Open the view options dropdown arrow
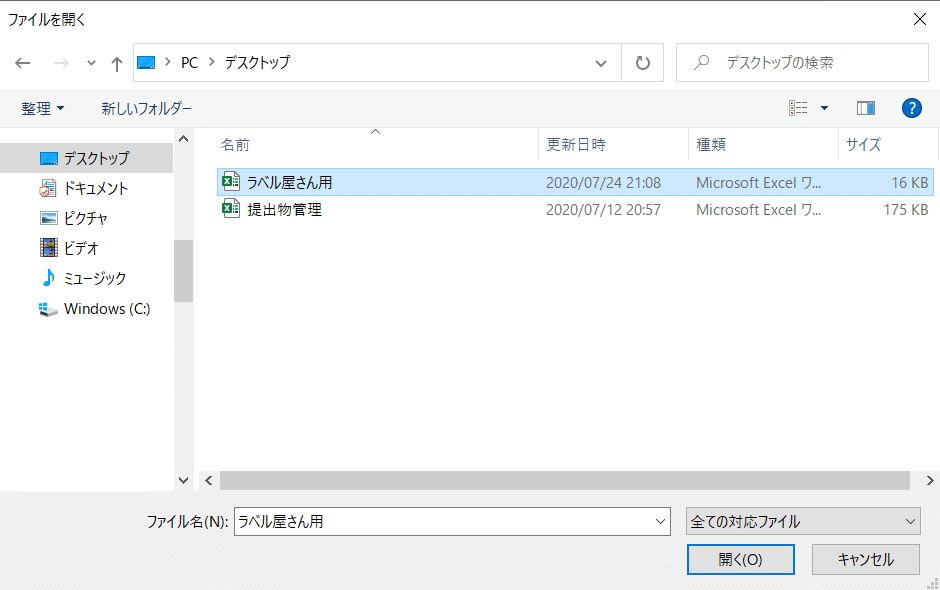 point(824,109)
